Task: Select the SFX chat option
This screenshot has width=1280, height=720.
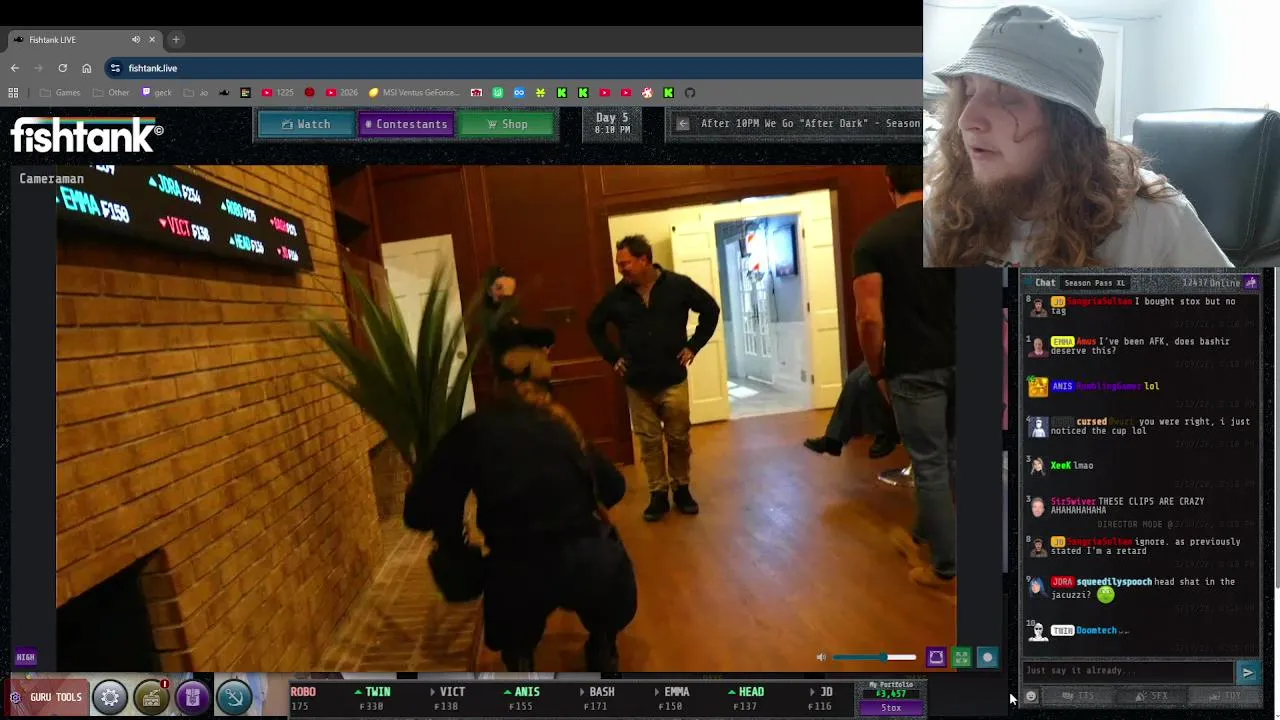Action: point(1153,696)
